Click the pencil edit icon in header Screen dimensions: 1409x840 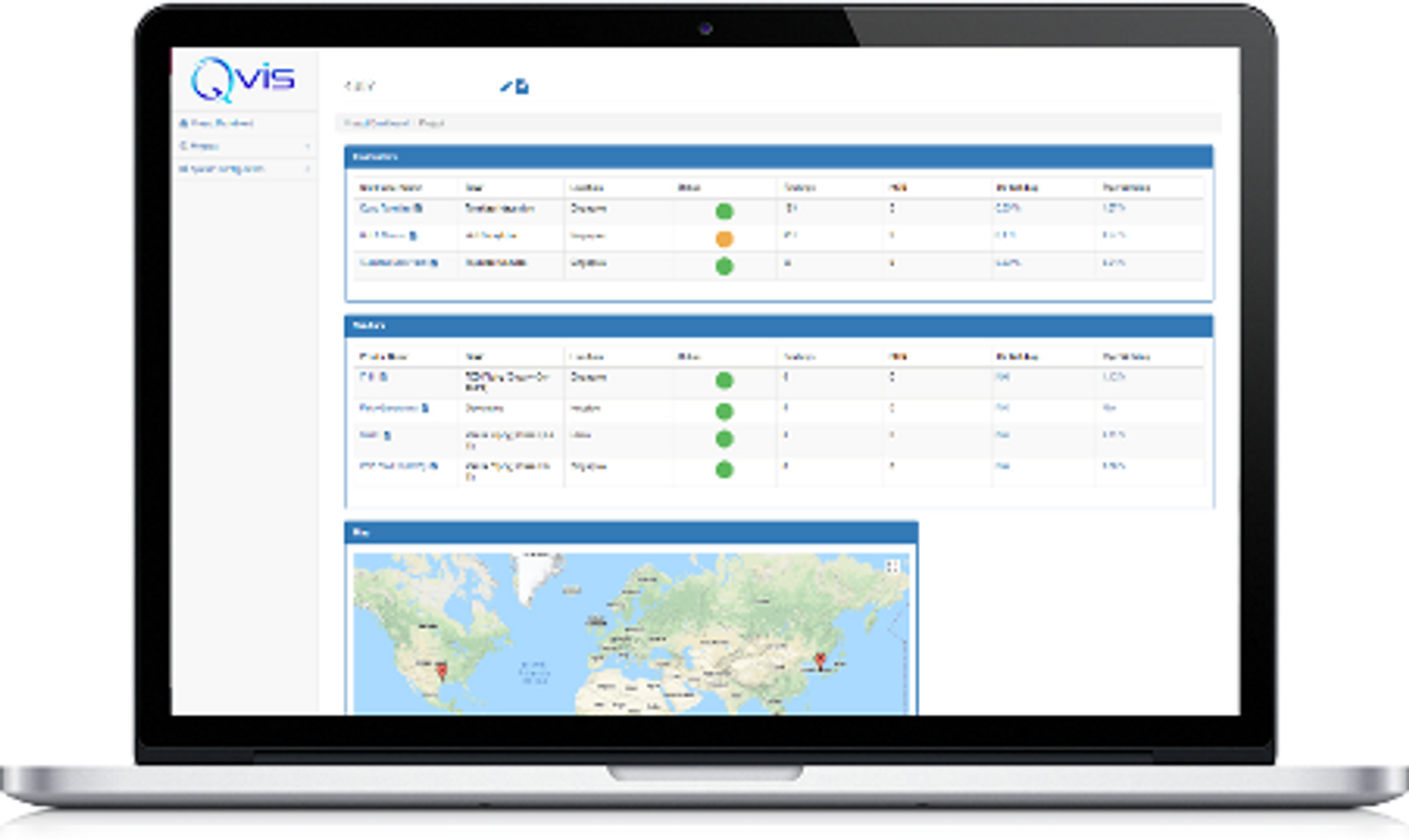click(x=506, y=87)
